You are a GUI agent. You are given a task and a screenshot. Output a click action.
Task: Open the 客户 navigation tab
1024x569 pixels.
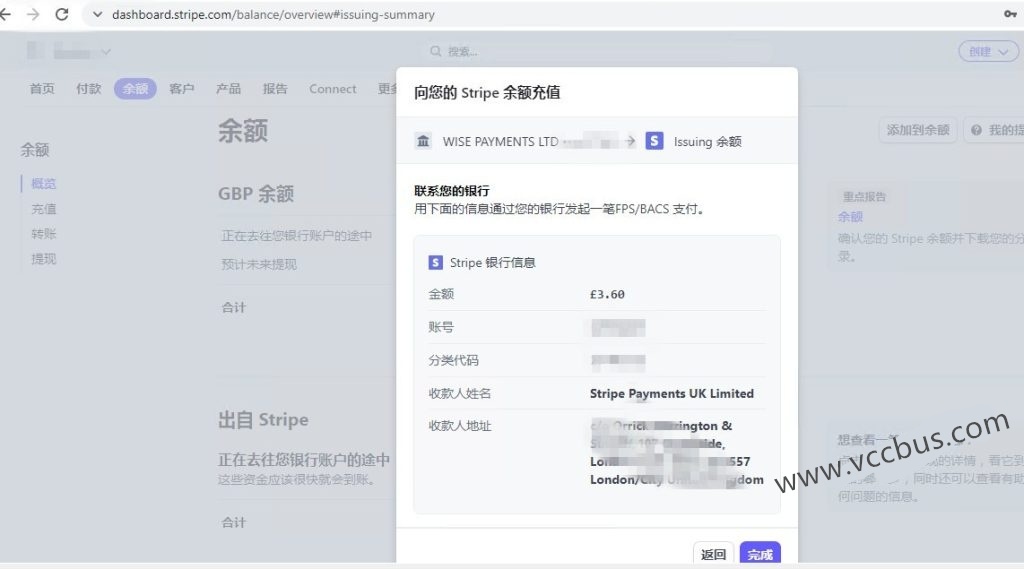point(182,89)
